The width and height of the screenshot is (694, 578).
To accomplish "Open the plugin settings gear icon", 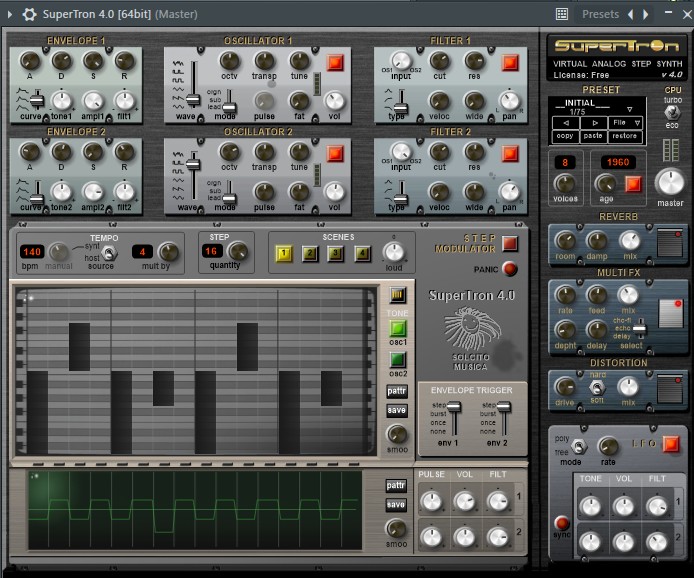I will (x=29, y=14).
